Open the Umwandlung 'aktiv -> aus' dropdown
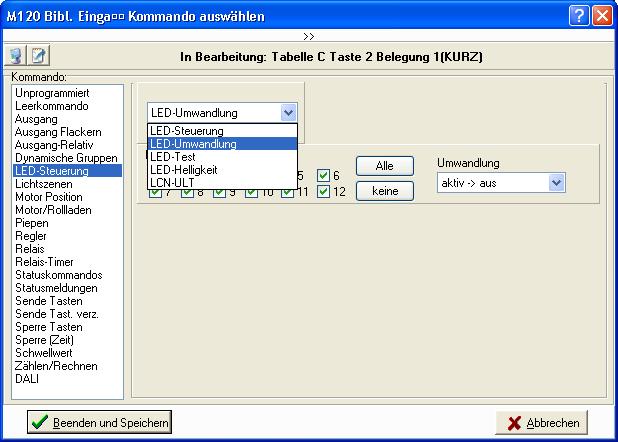 pos(557,183)
